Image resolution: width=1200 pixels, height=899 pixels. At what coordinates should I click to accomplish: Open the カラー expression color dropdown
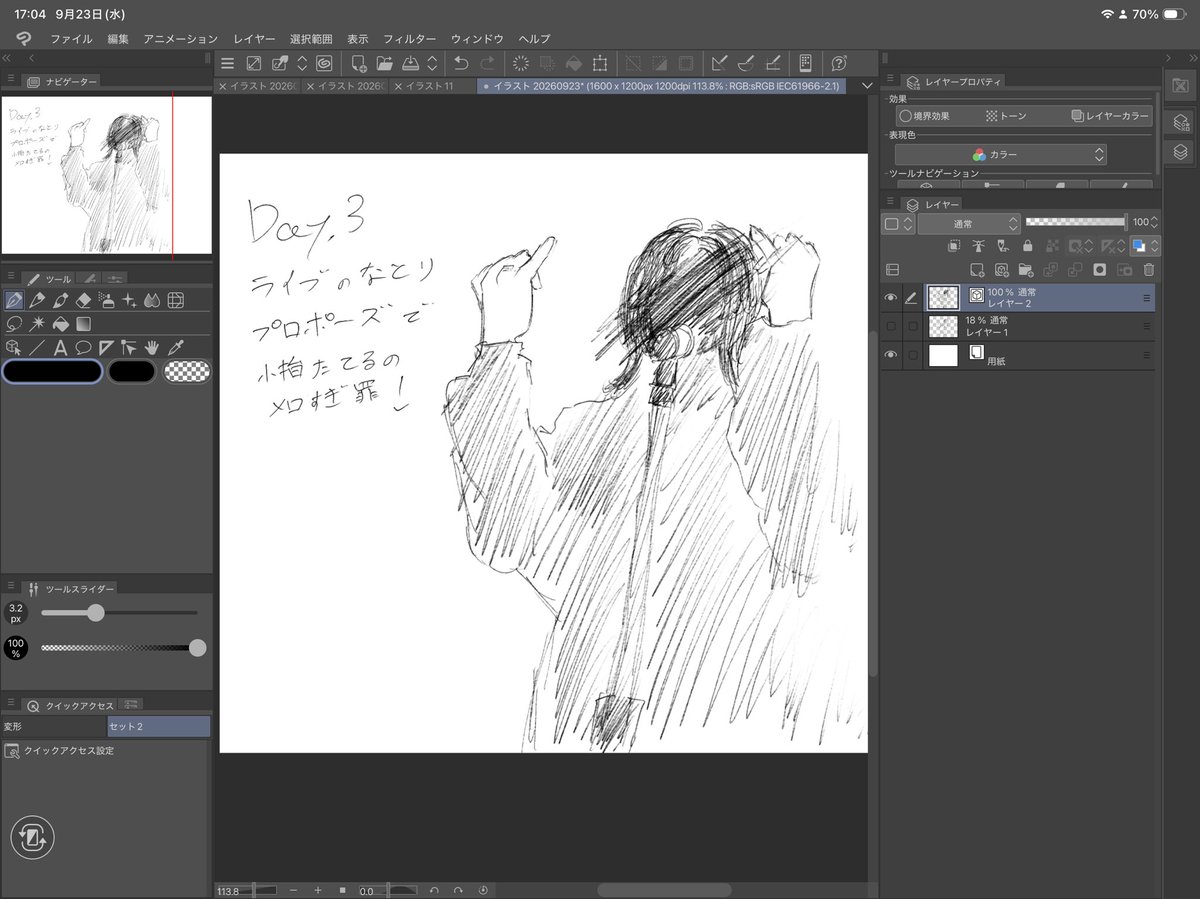click(x=1000, y=155)
